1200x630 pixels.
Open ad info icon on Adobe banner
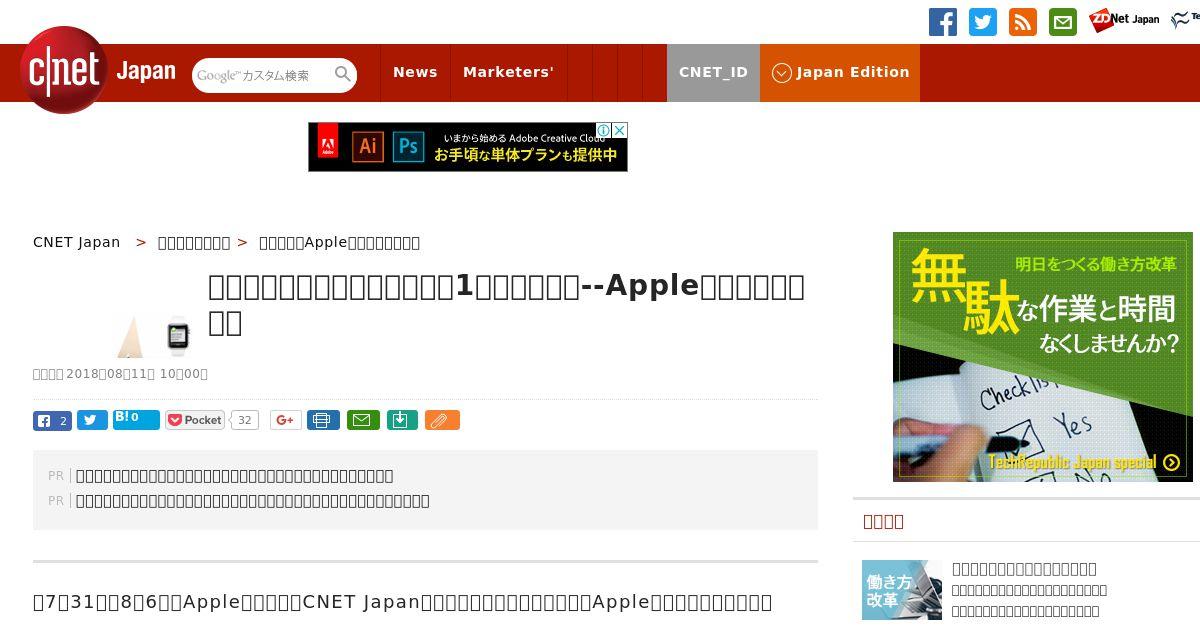(604, 130)
